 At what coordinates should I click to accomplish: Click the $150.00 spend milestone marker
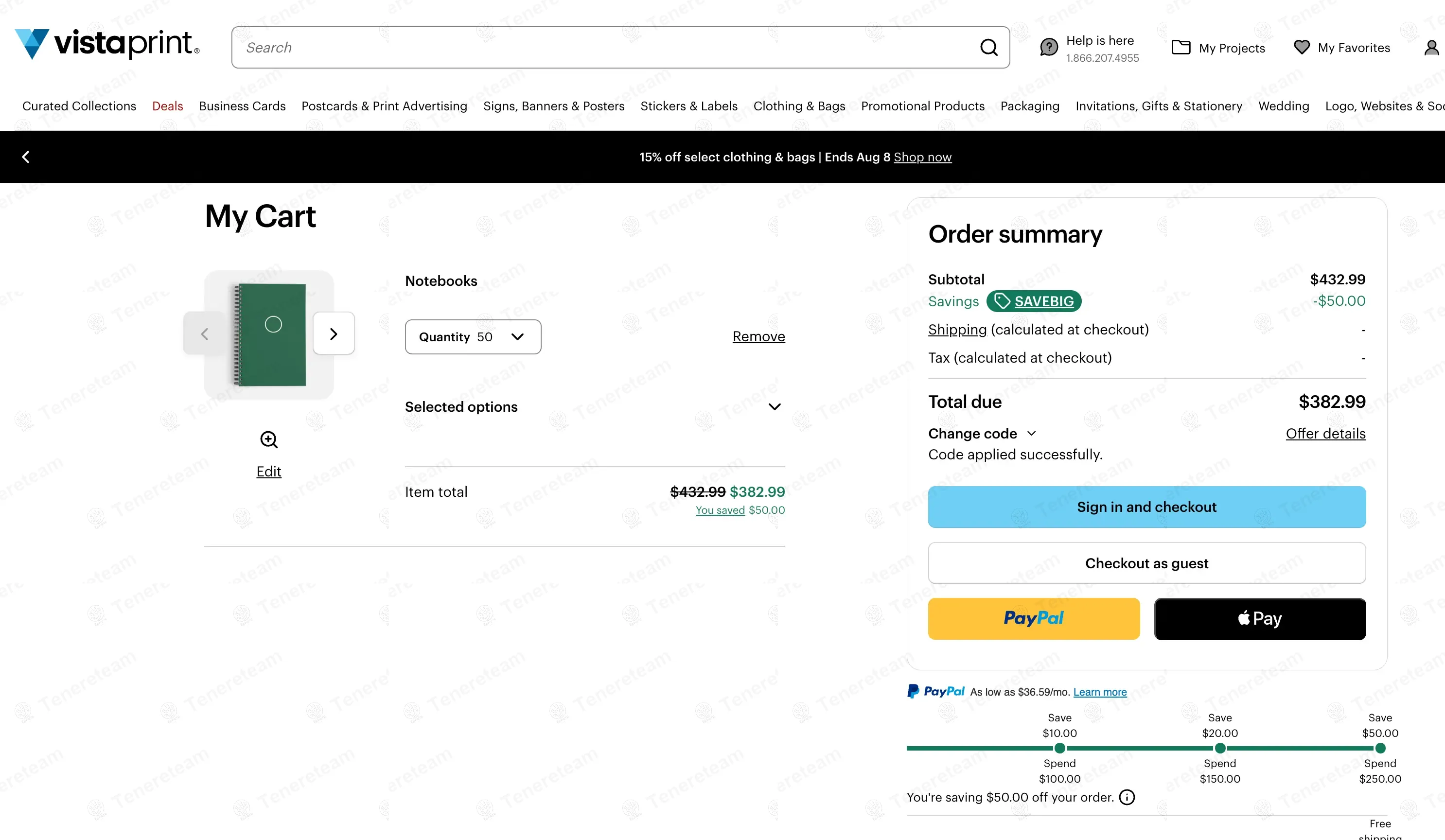1220,748
